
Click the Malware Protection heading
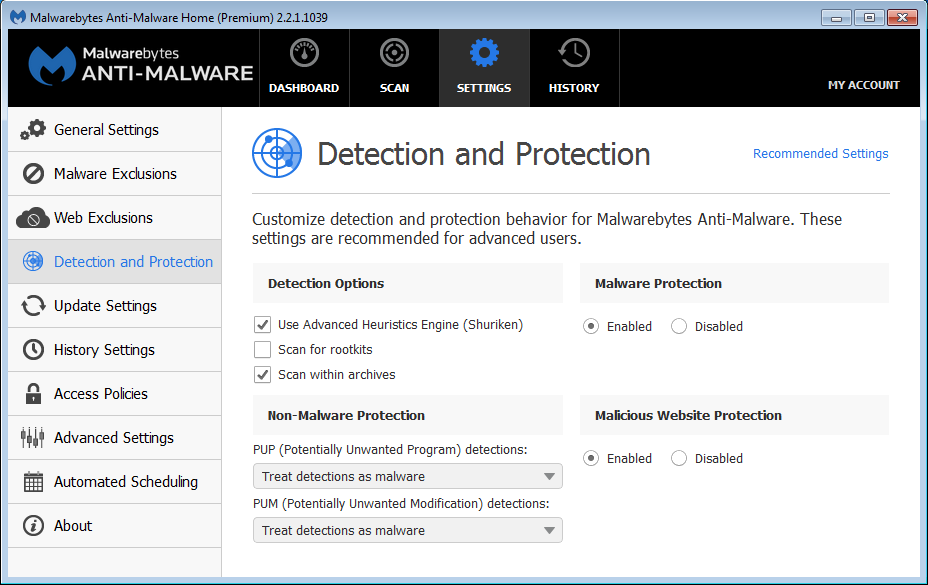(x=658, y=283)
